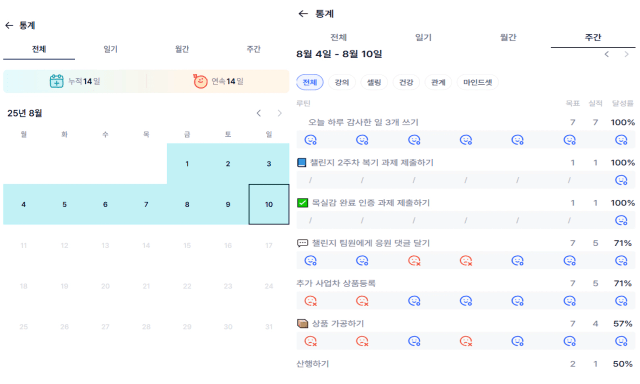Tap the cumulative 14 days calendar icon
This screenshot has width=640, height=384.
[56, 81]
